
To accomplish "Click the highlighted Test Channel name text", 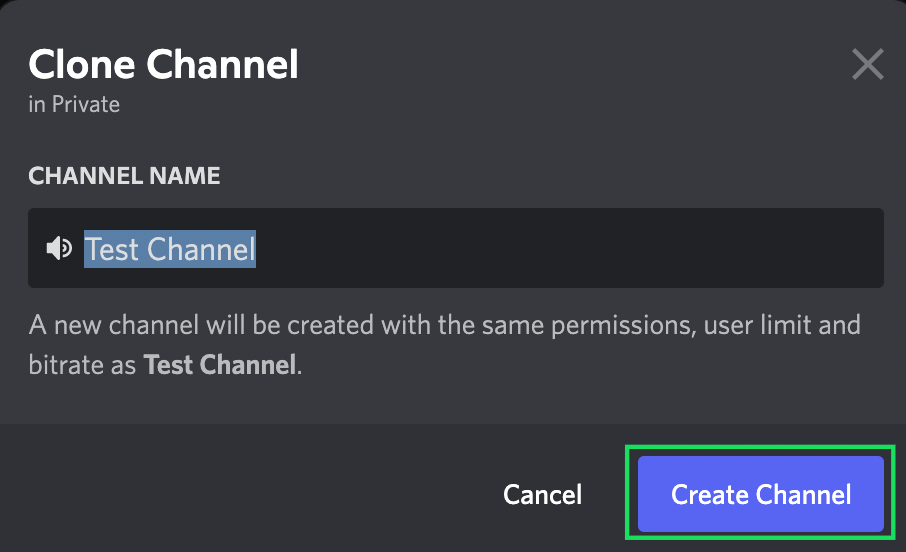I will coord(170,249).
